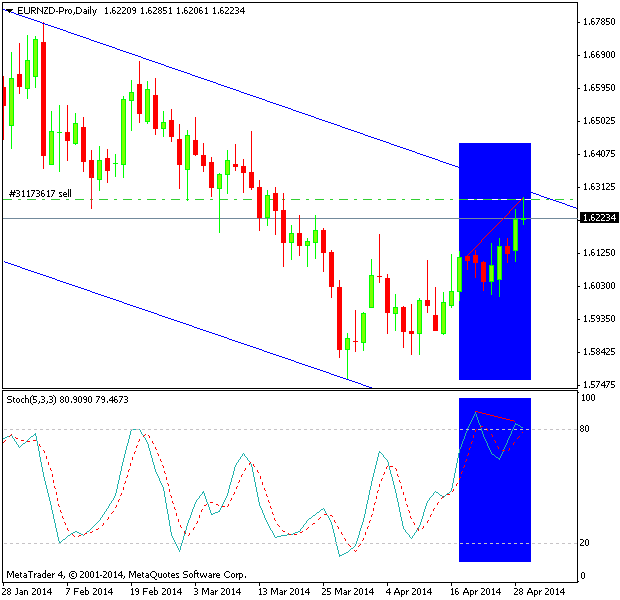This screenshot has height=600, width=620.
Task: Select the red trendline over recent candles
Action: (x=495, y=227)
